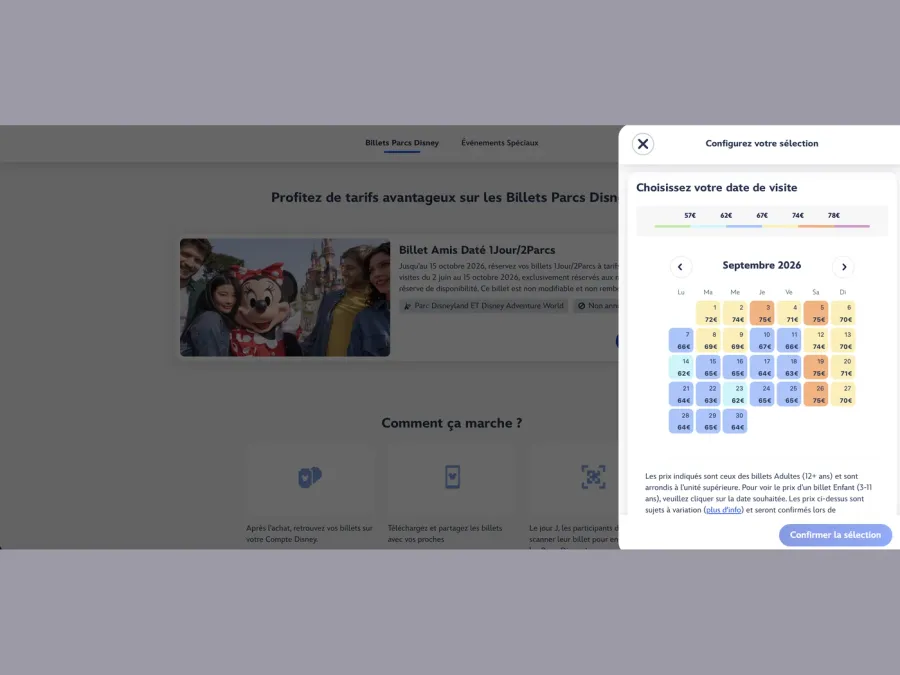Screen dimensions: 900x675
Task: Click the phone download icon
Action: [452, 477]
